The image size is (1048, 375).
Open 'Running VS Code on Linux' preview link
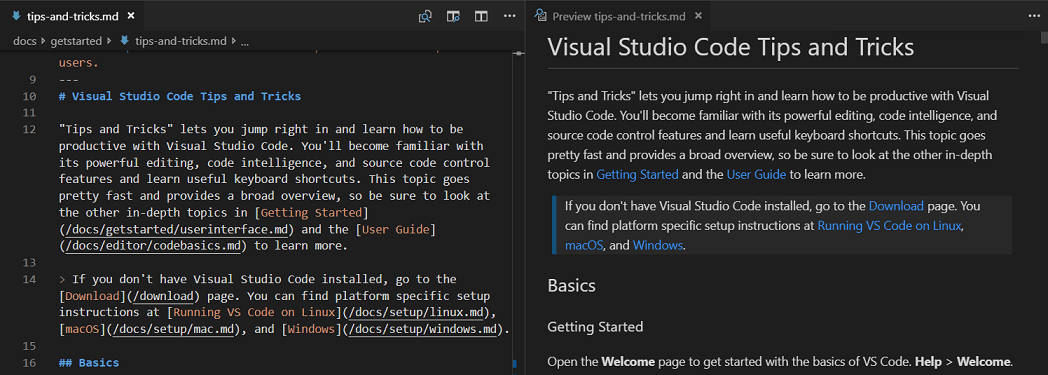(x=890, y=225)
